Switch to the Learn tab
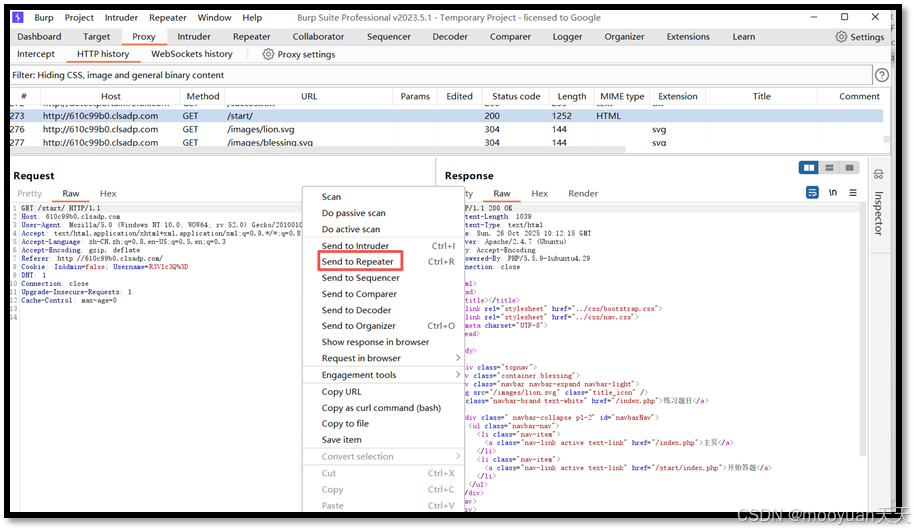 (743, 36)
